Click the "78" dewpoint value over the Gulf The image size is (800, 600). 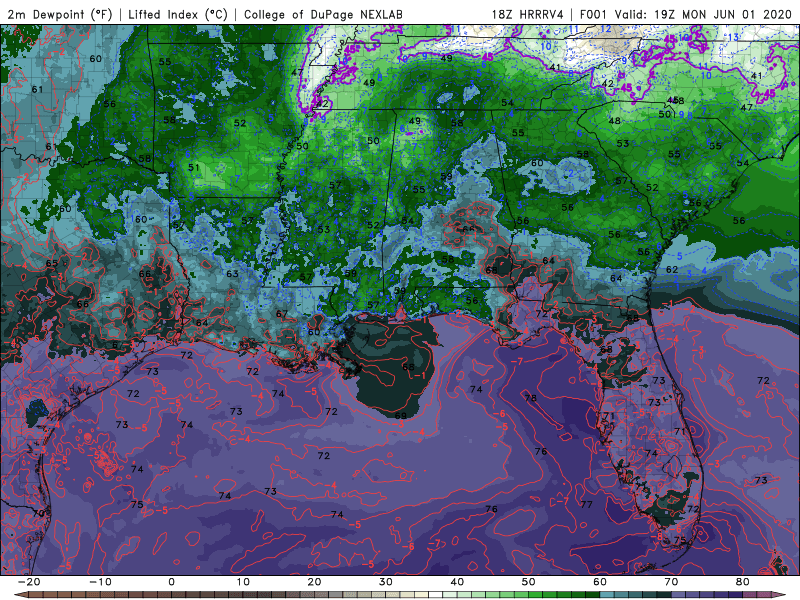coord(531,398)
